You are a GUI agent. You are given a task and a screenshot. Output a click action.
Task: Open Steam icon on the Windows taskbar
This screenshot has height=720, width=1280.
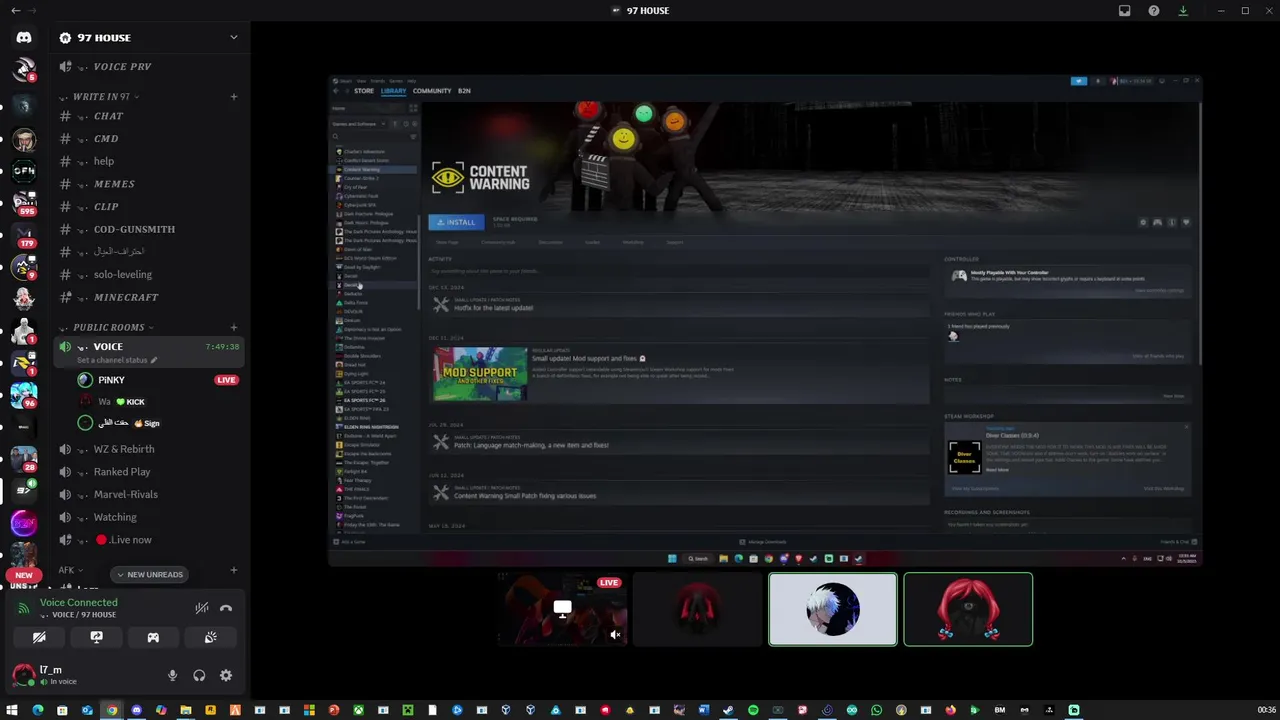pos(728,710)
